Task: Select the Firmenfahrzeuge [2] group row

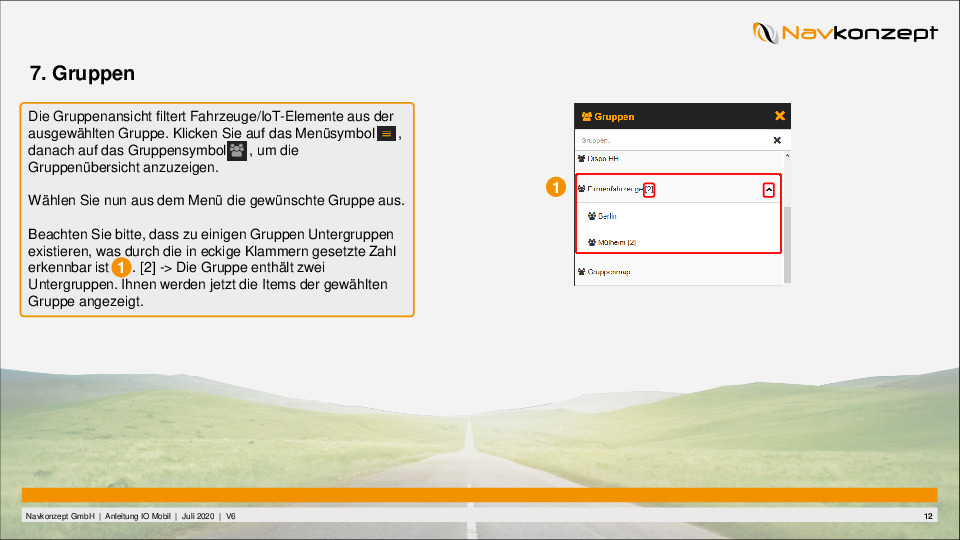Action: [678, 189]
